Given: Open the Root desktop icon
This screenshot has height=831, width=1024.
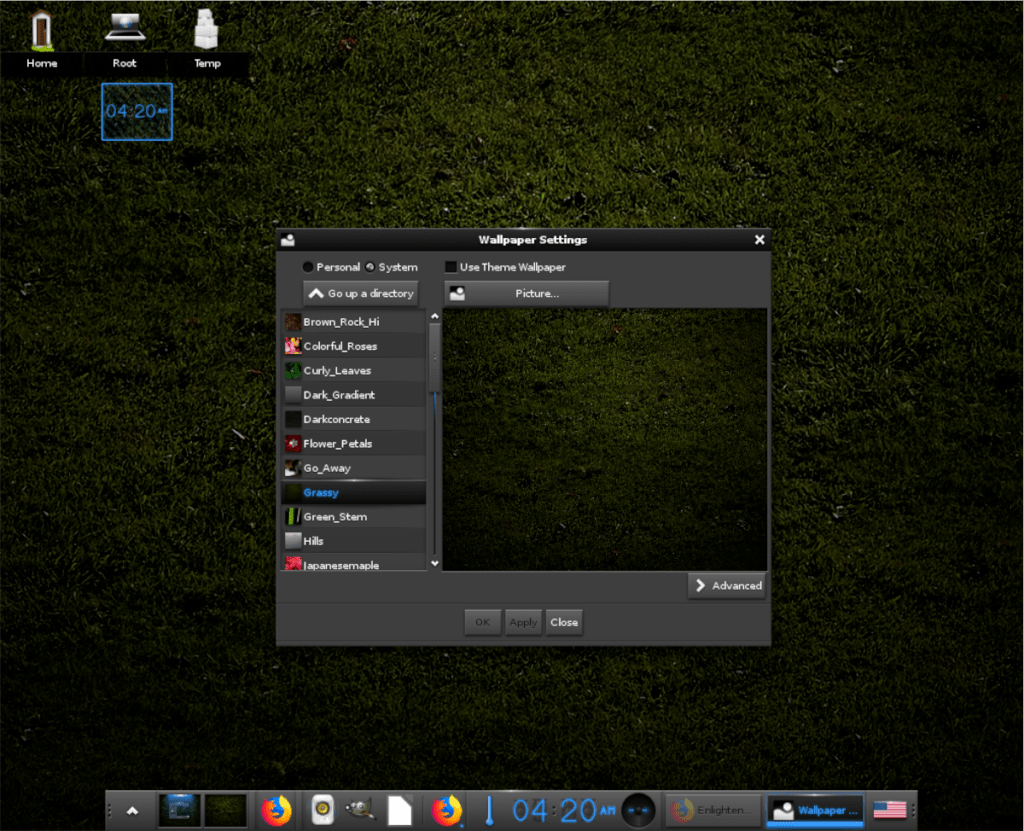Looking at the screenshot, I should click(x=124, y=30).
